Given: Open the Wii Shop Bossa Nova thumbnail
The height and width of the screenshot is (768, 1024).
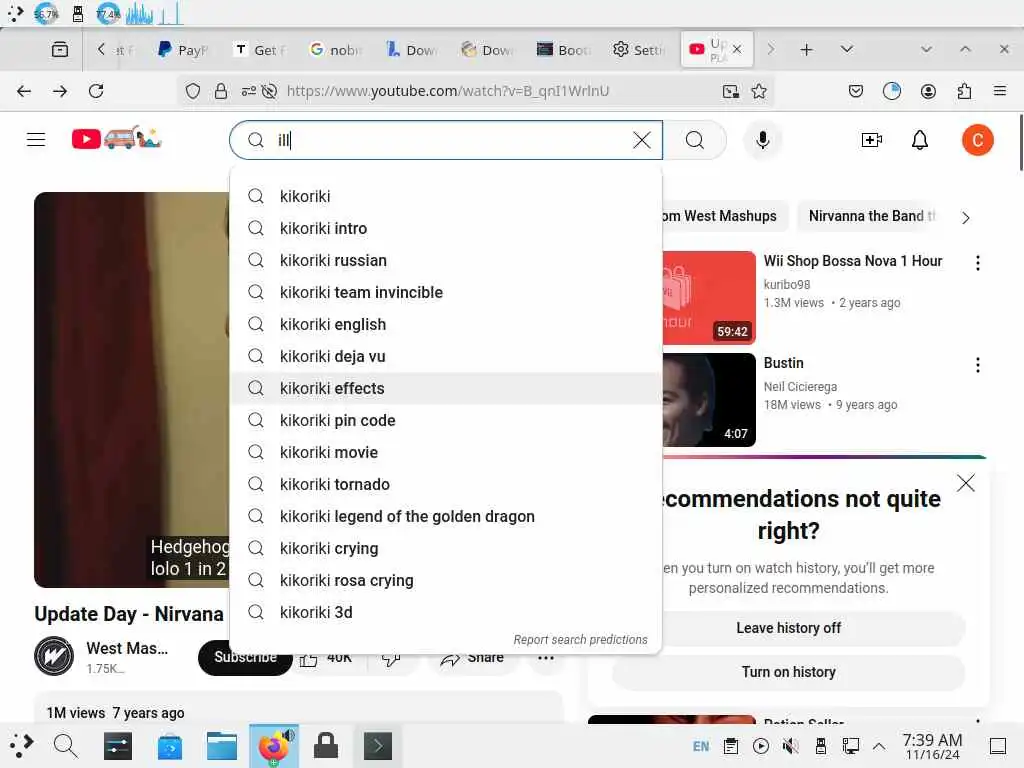Looking at the screenshot, I should (x=709, y=298).
